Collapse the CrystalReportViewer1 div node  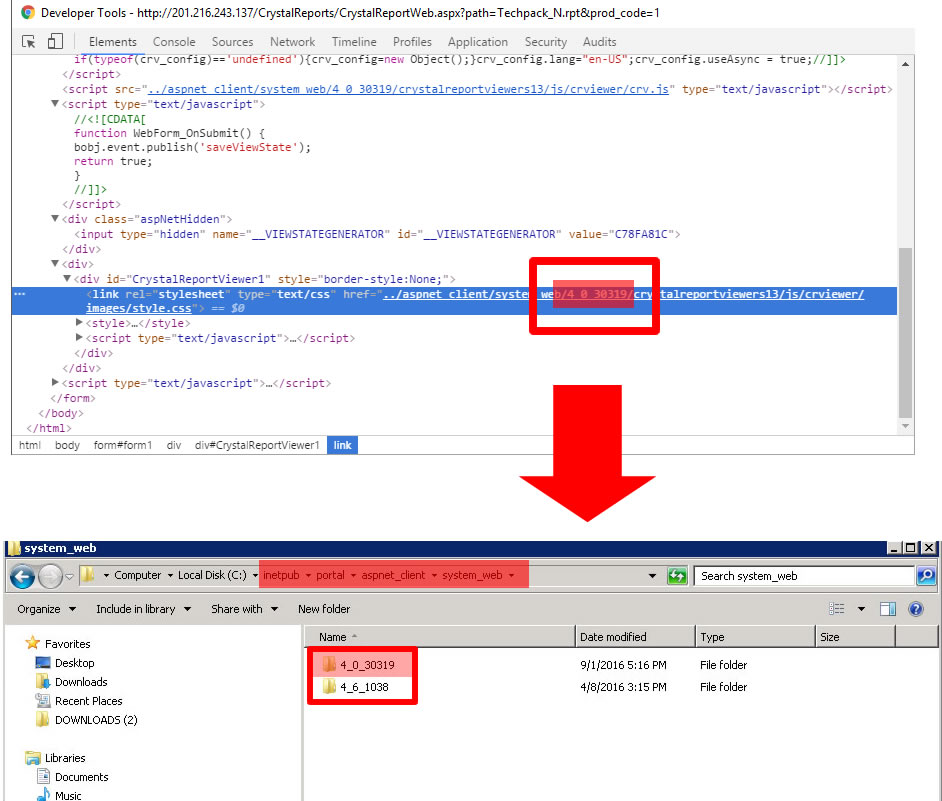tap(67, 279)
